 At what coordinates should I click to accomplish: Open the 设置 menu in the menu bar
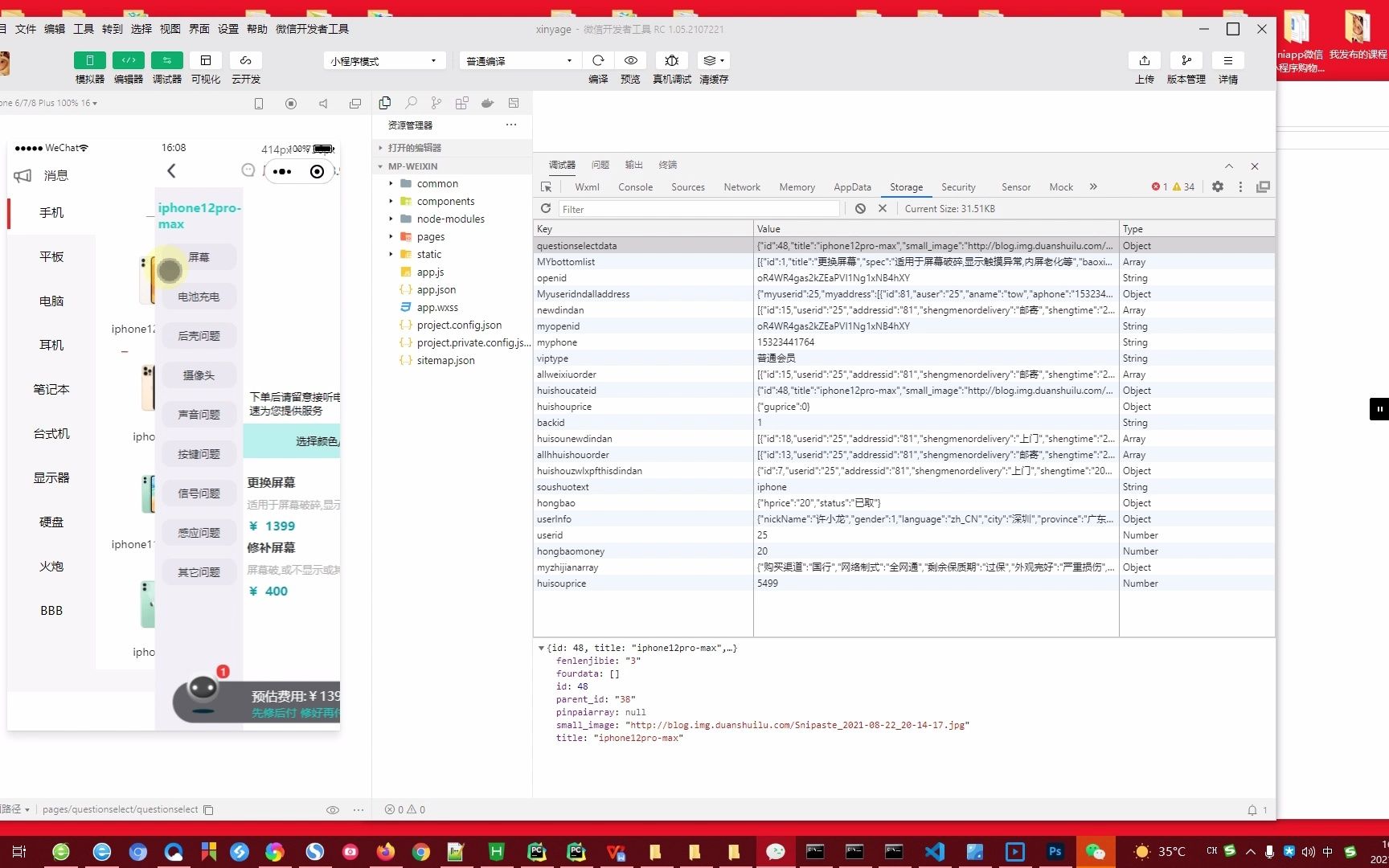click(228, 29)
